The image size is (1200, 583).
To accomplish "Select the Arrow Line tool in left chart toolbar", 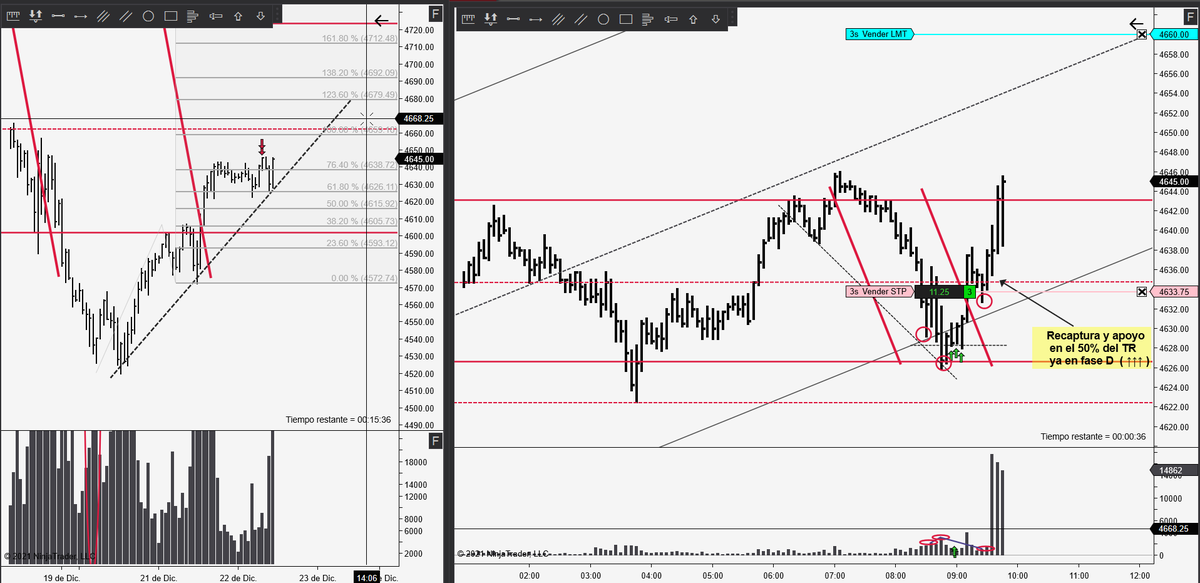I will click(80, 16).
